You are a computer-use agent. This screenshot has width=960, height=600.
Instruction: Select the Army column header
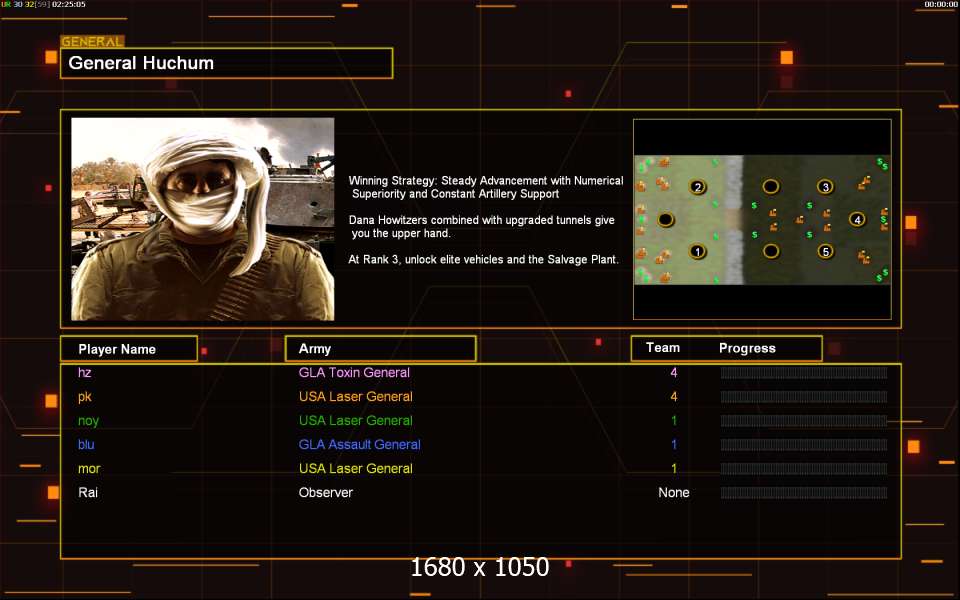click(x=380, y=349)
